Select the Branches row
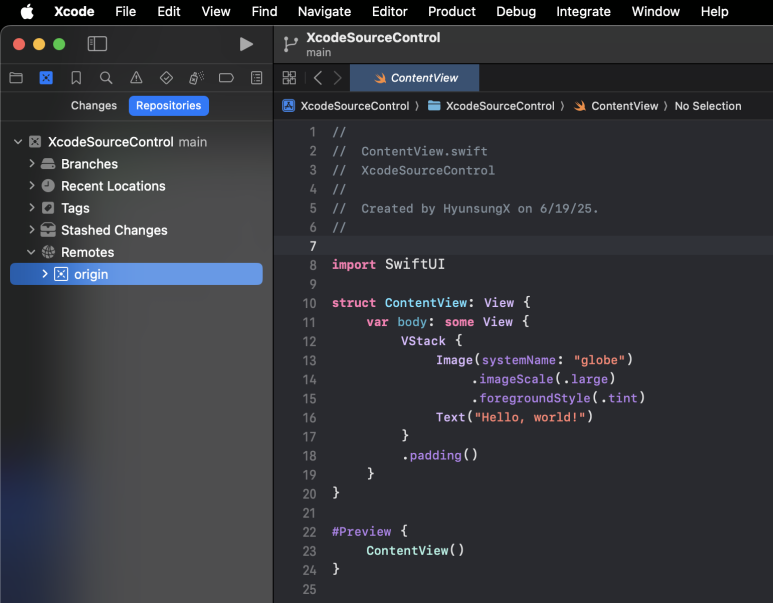 (136, 164)
